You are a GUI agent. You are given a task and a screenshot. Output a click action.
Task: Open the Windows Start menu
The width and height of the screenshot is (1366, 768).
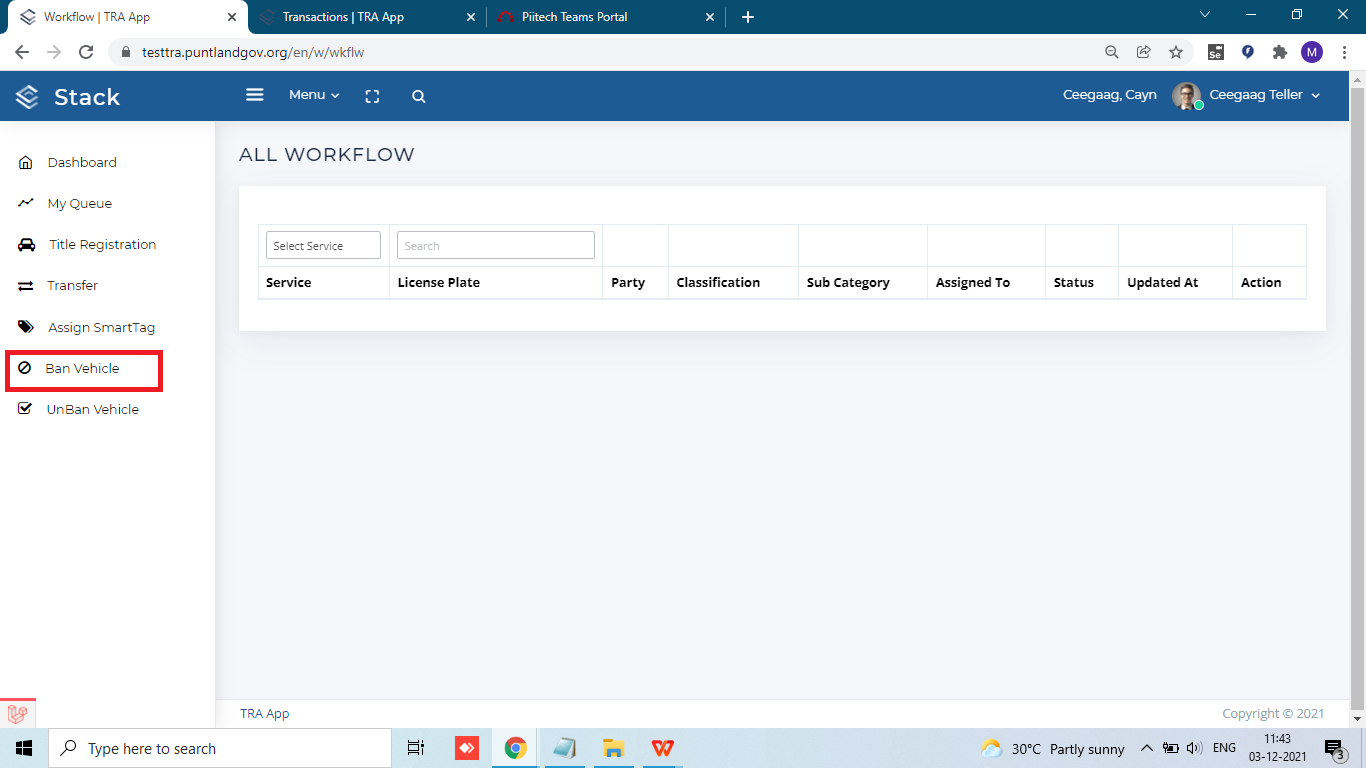click(x=24, y=748)
